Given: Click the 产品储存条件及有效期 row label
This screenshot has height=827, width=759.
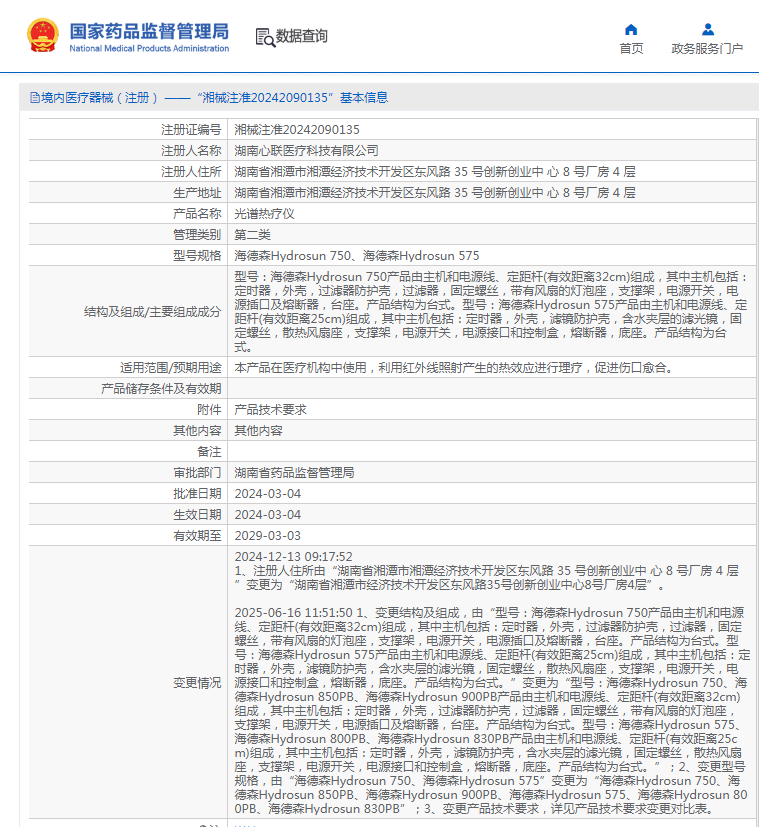Looking at the screenshot, I should tap(161, 389).
